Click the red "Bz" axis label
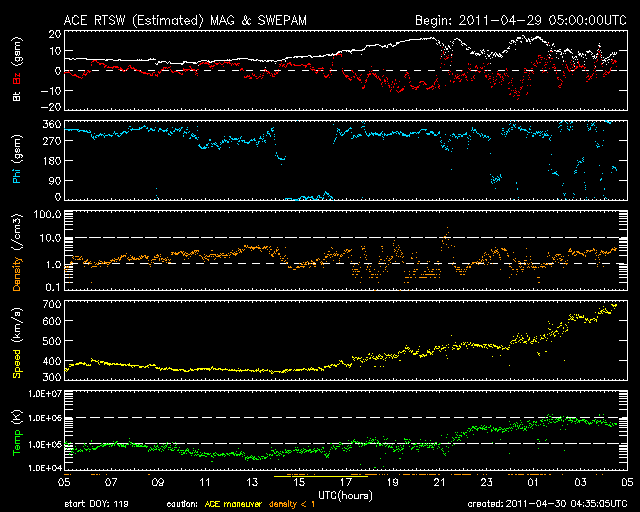This screenshot has width=640, height=512. pyautogui.click(x=17, y=79)
